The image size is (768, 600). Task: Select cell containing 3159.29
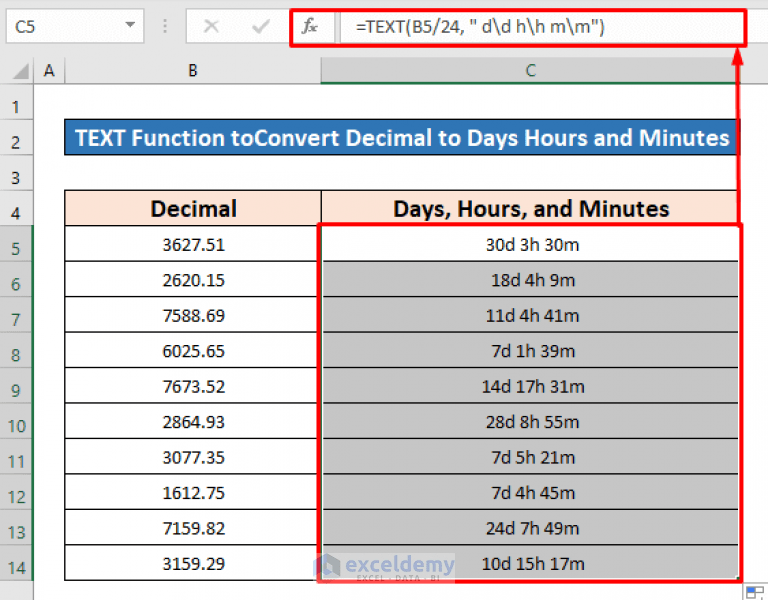point(193,563)
